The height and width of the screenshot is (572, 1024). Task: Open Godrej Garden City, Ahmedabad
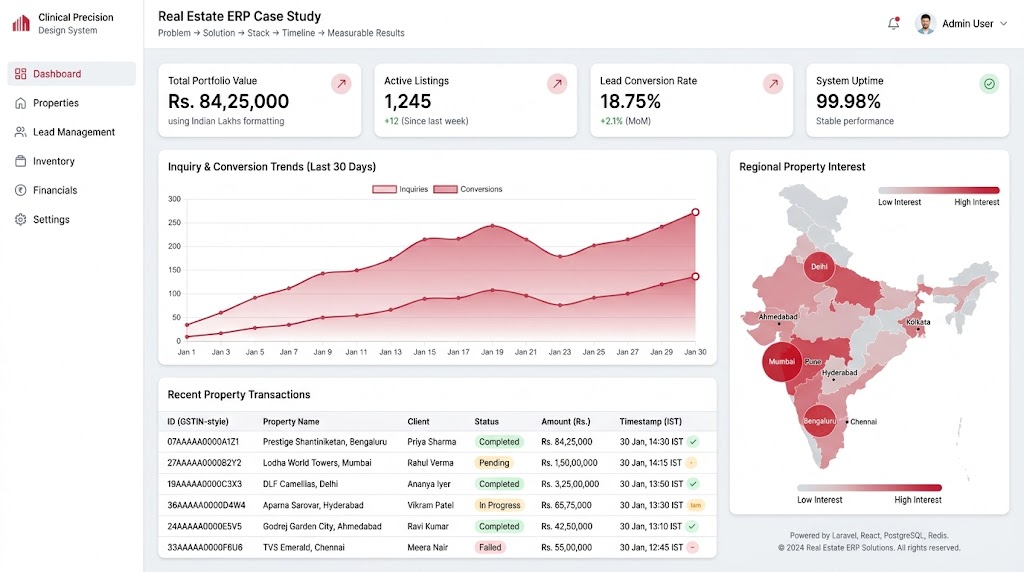(x=322, y=526)
